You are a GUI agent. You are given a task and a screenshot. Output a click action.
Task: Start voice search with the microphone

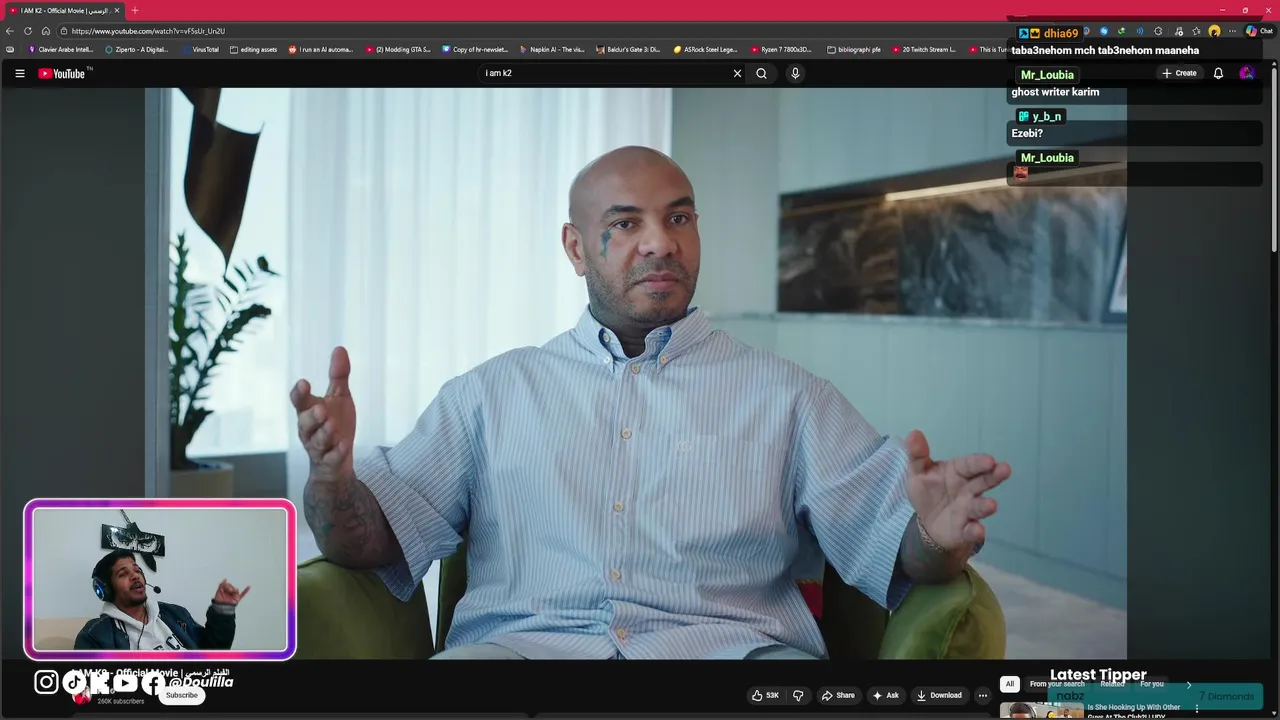pos(795,73)
